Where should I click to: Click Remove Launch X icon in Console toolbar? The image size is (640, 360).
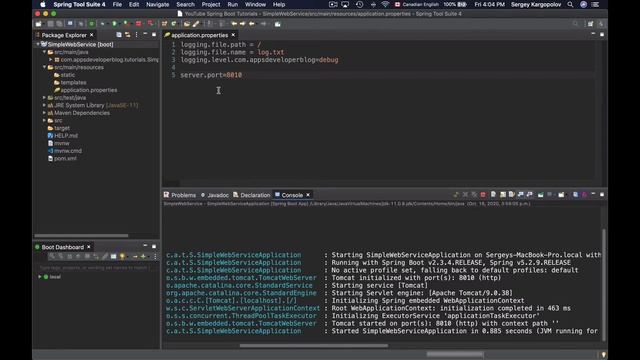tap(465, 195)
